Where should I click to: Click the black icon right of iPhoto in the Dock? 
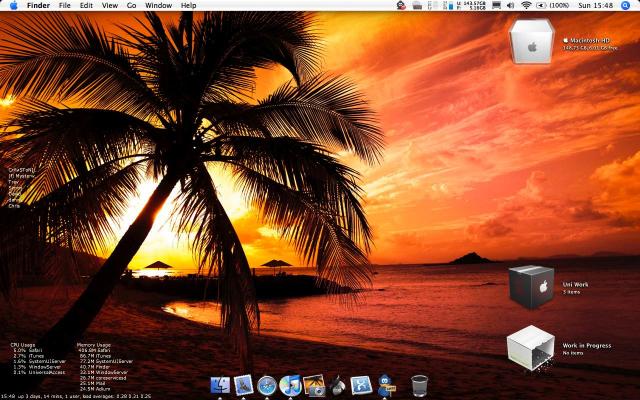point(337,386)
